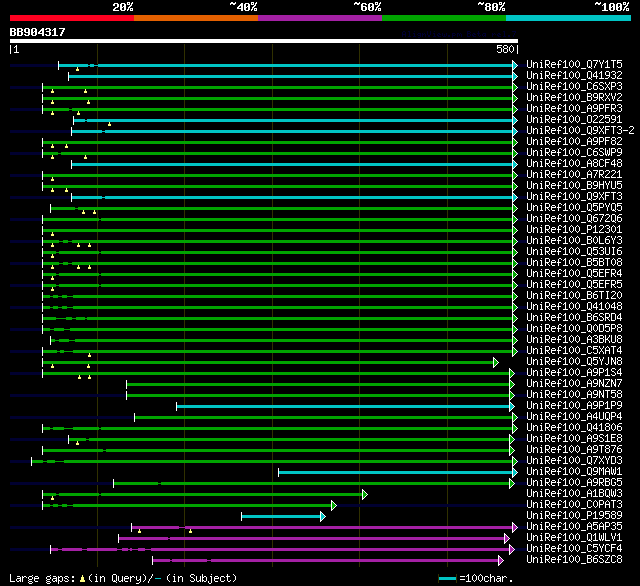640x586 pixels.
Task: Click the short cyan bar for P19589
Action: pos(281,517)
